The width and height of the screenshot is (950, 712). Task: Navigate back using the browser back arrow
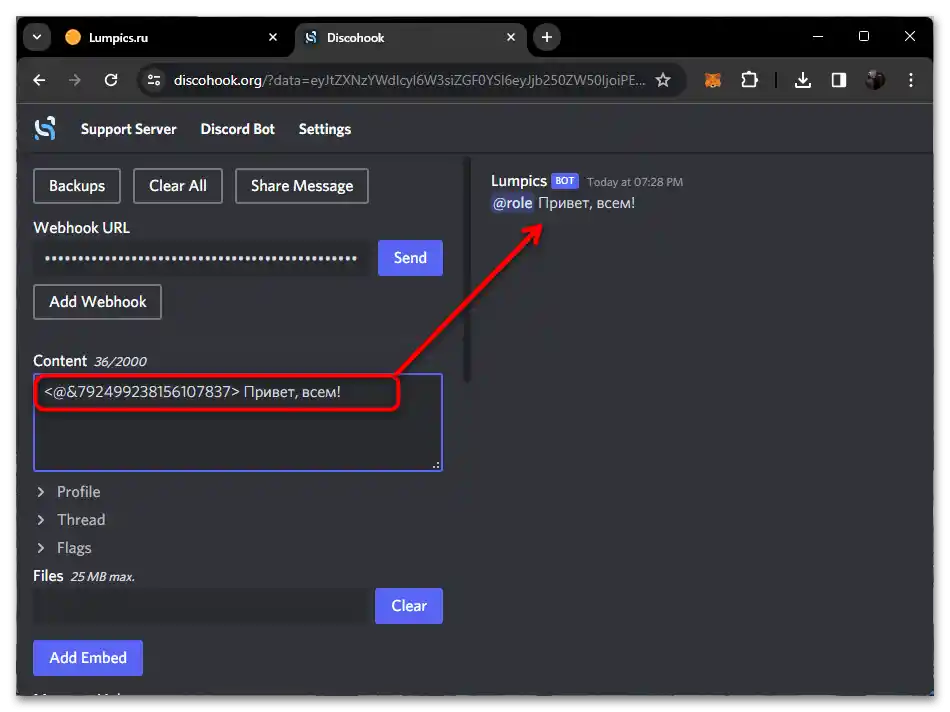coord(38,80)
